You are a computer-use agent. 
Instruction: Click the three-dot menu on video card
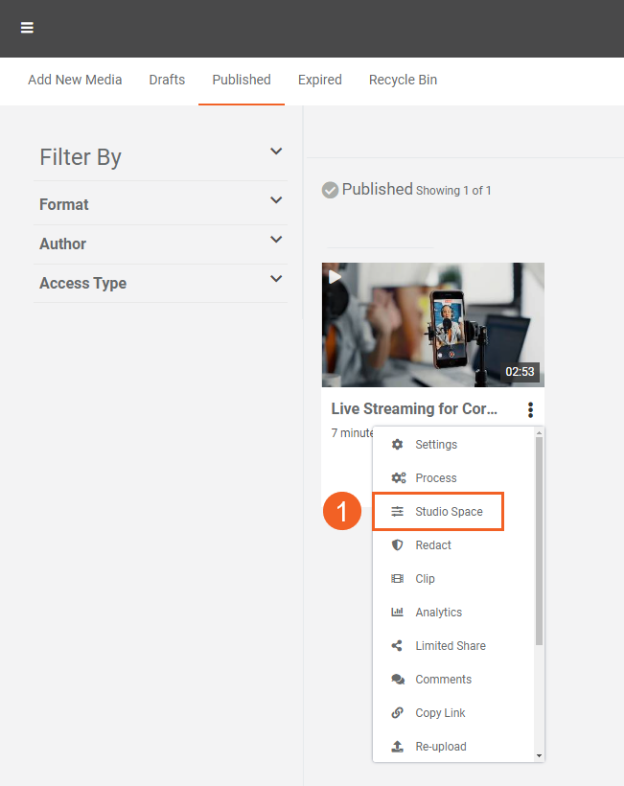coord(530,410)
